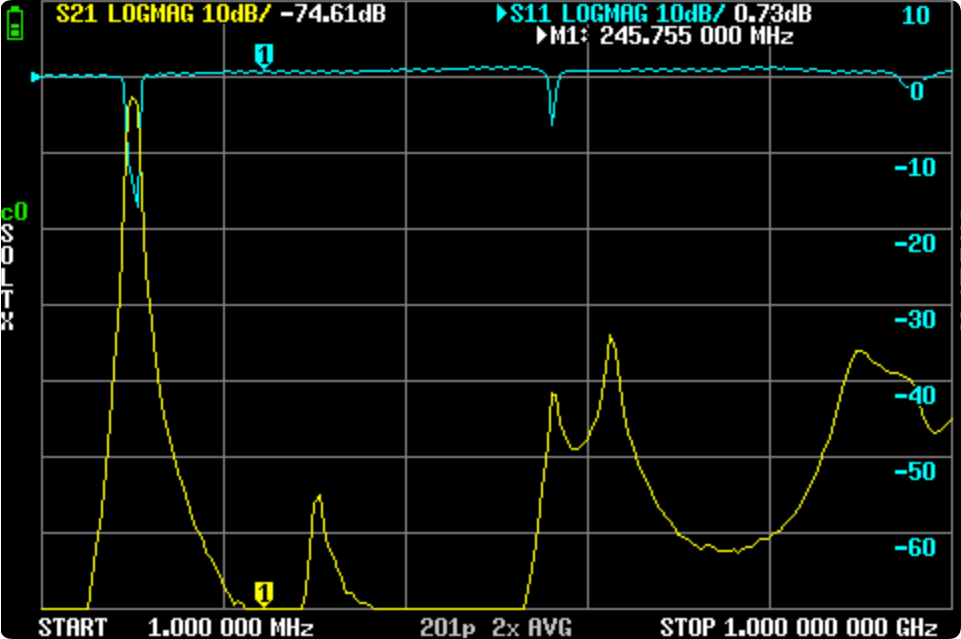961x639 pixels.
Task: Click the 10 scale label at top
Action: (916, 16)
